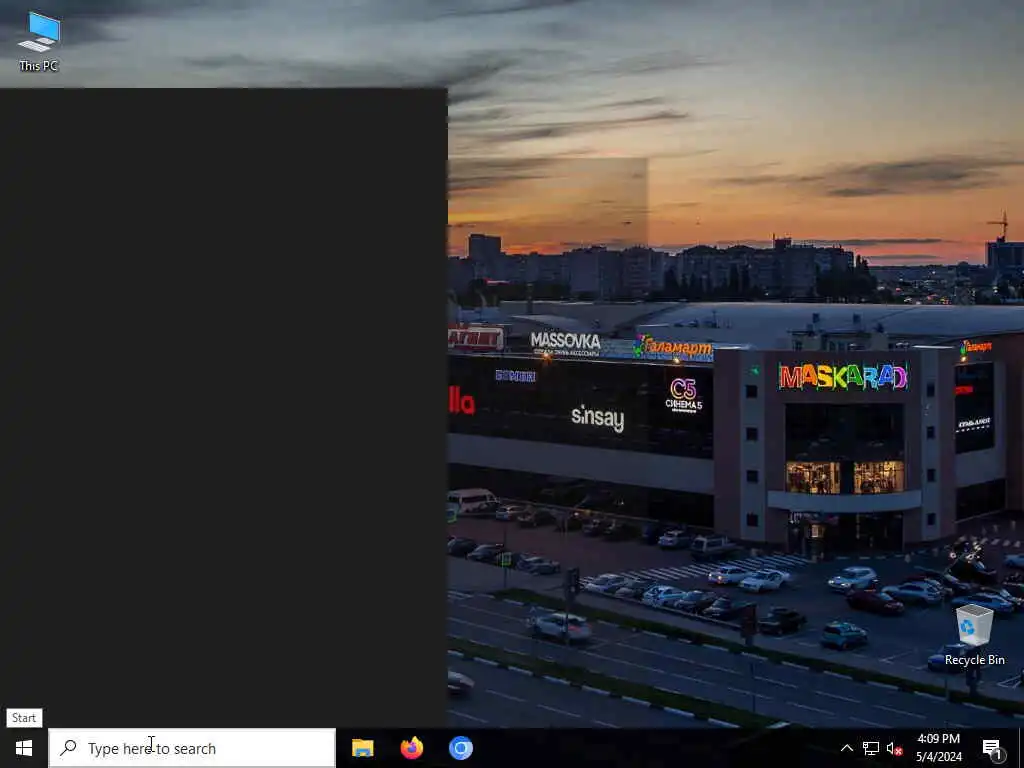This screenshot has width=1024, height=768.
Task: Open the This PC desktop icon
Action: (x=39, y=41)
